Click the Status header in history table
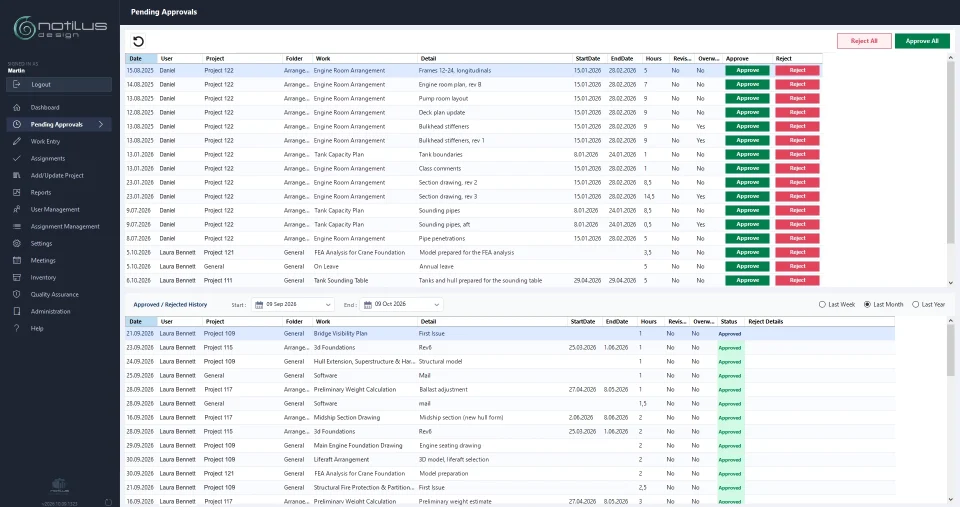The width and height of the screenshot is (960, 507). coord(730,321)
